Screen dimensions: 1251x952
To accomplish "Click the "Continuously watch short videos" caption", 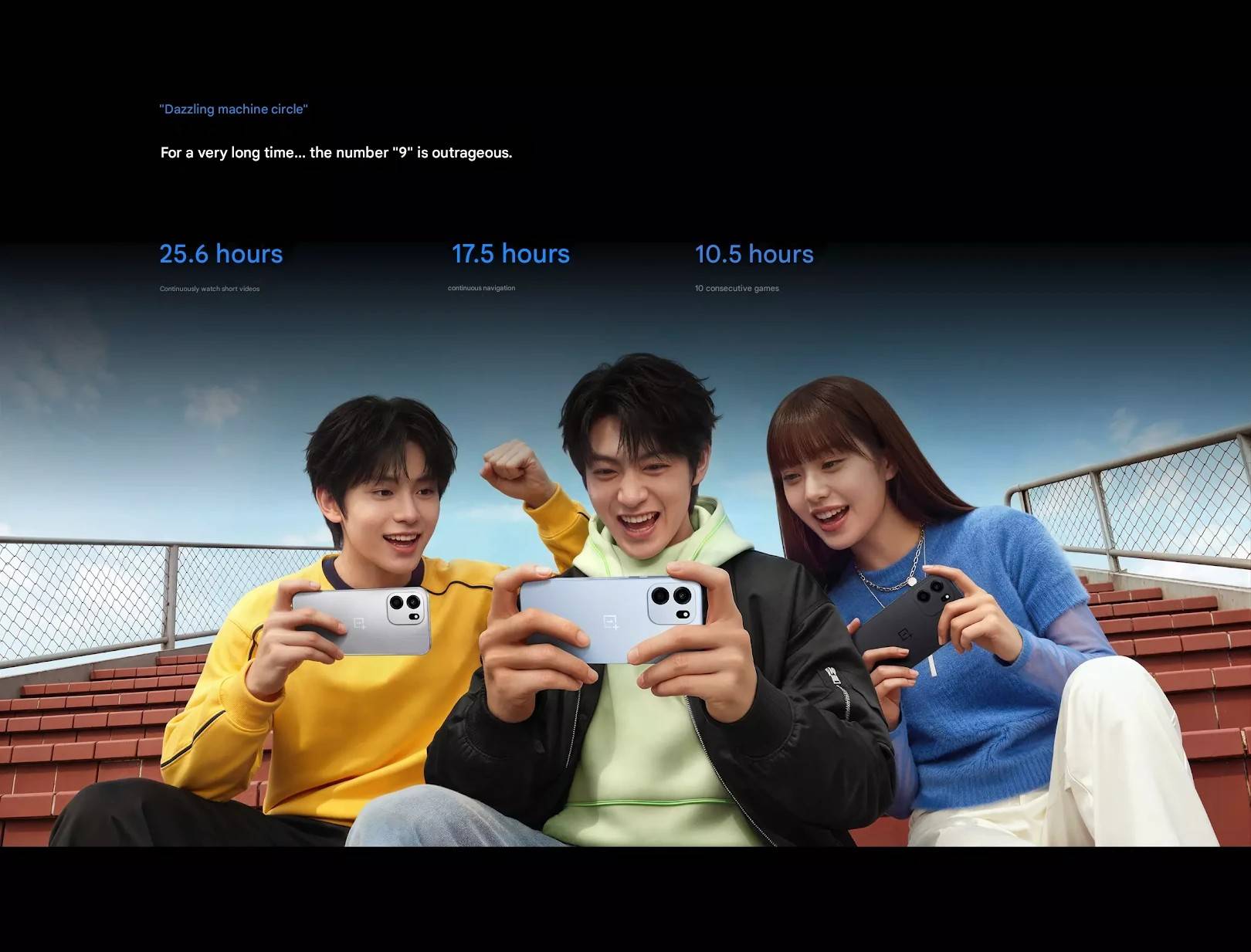I will (209, 289).
